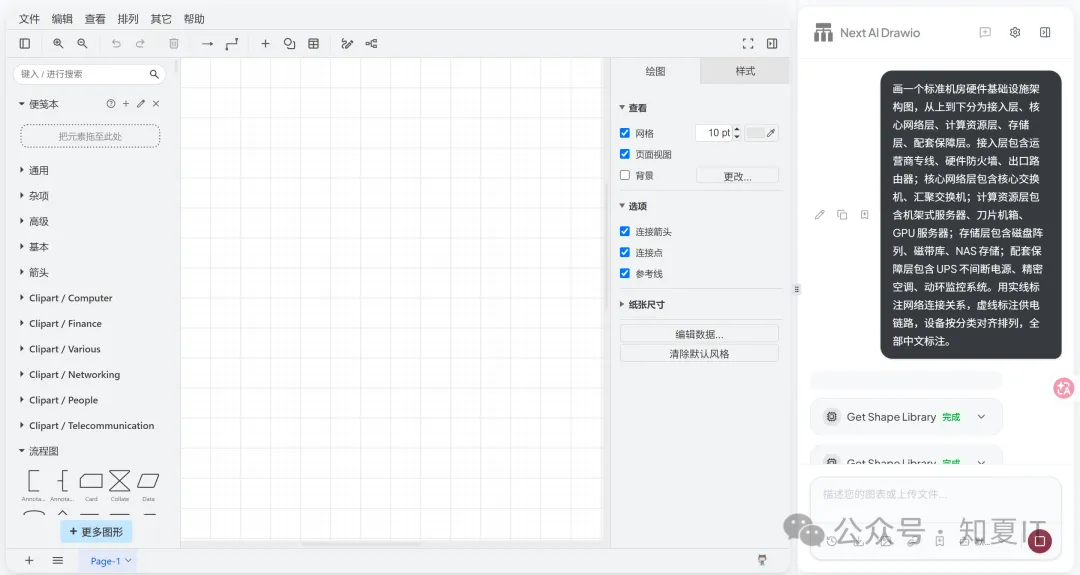The width and height of the screenshot is (1080, 575).
Task: Toggle the format panel icon
Action: 772,43
